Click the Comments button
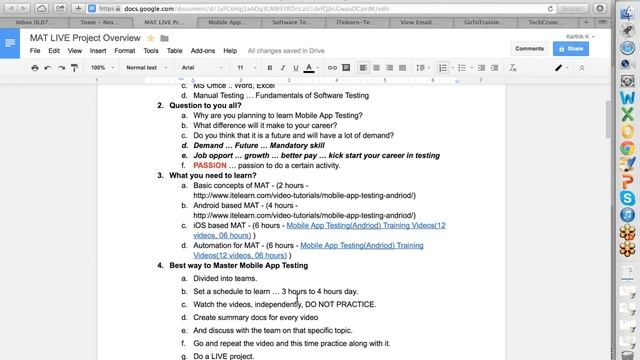The image size is (640, 360). coord(529,49)
